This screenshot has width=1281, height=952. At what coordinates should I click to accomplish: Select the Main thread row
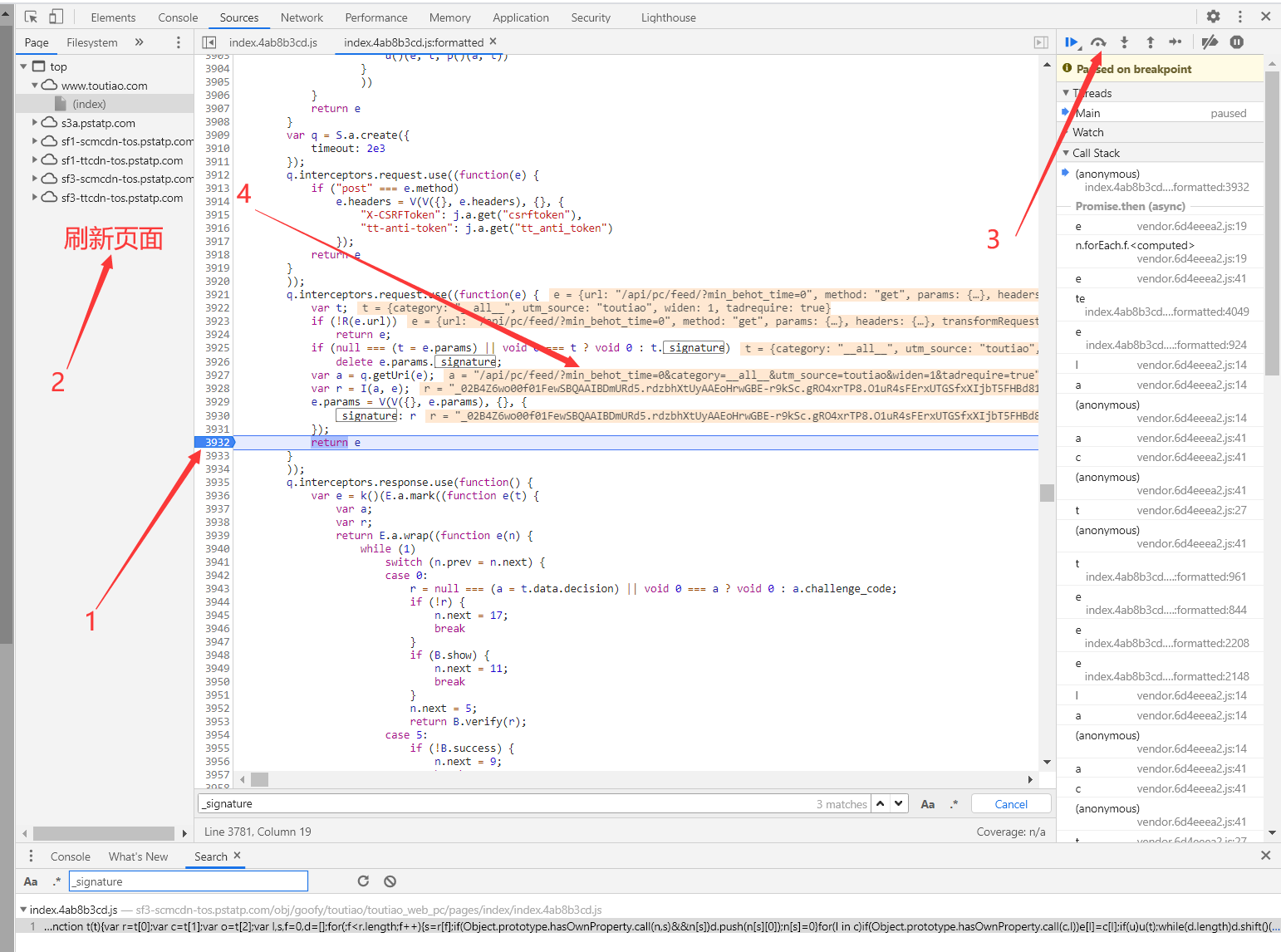click(1161, 113)
